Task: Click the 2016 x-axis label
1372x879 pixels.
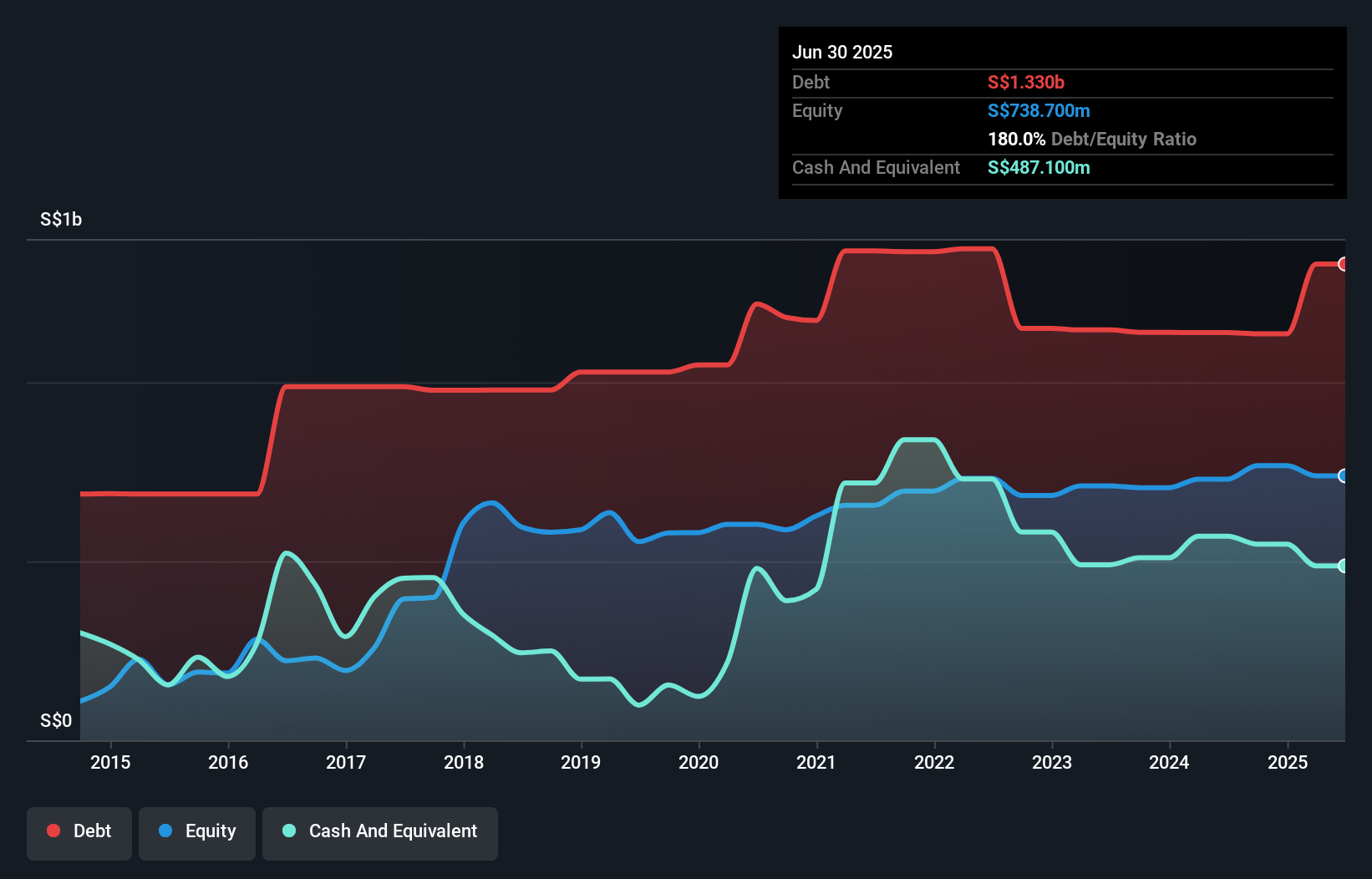Action: tap(228, 762)
